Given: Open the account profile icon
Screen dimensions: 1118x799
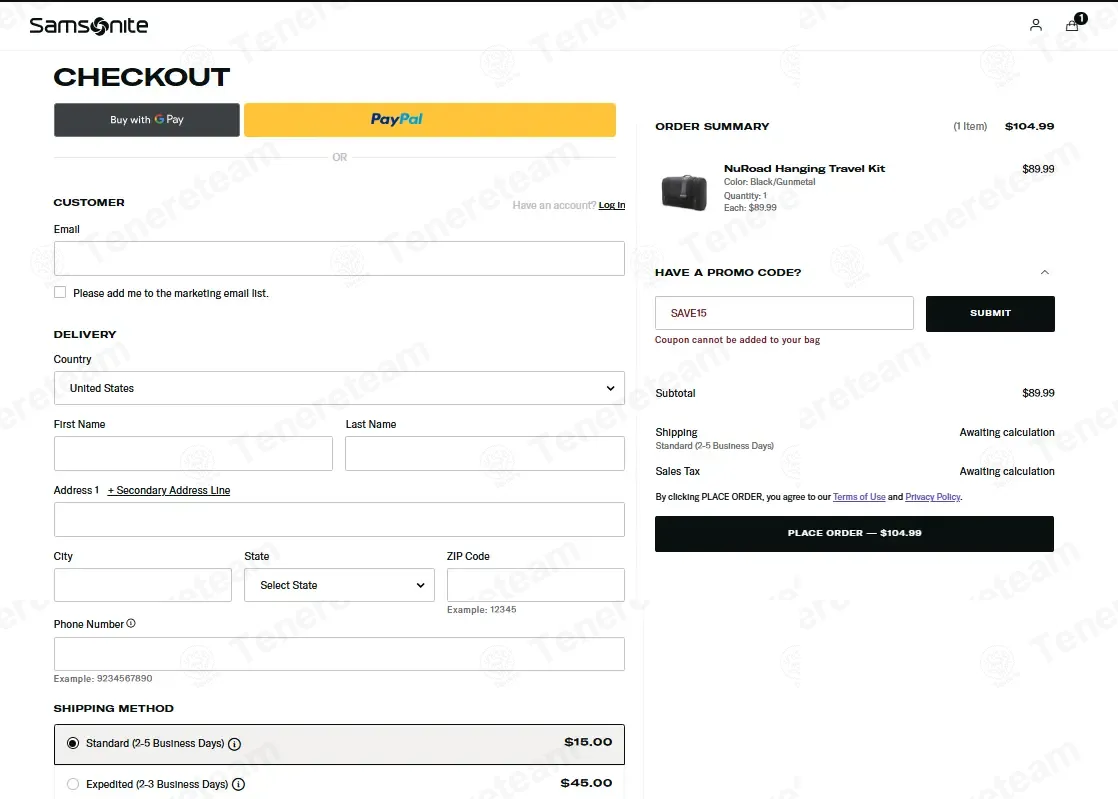Looking at the screenshot, I should [1035, 26].
